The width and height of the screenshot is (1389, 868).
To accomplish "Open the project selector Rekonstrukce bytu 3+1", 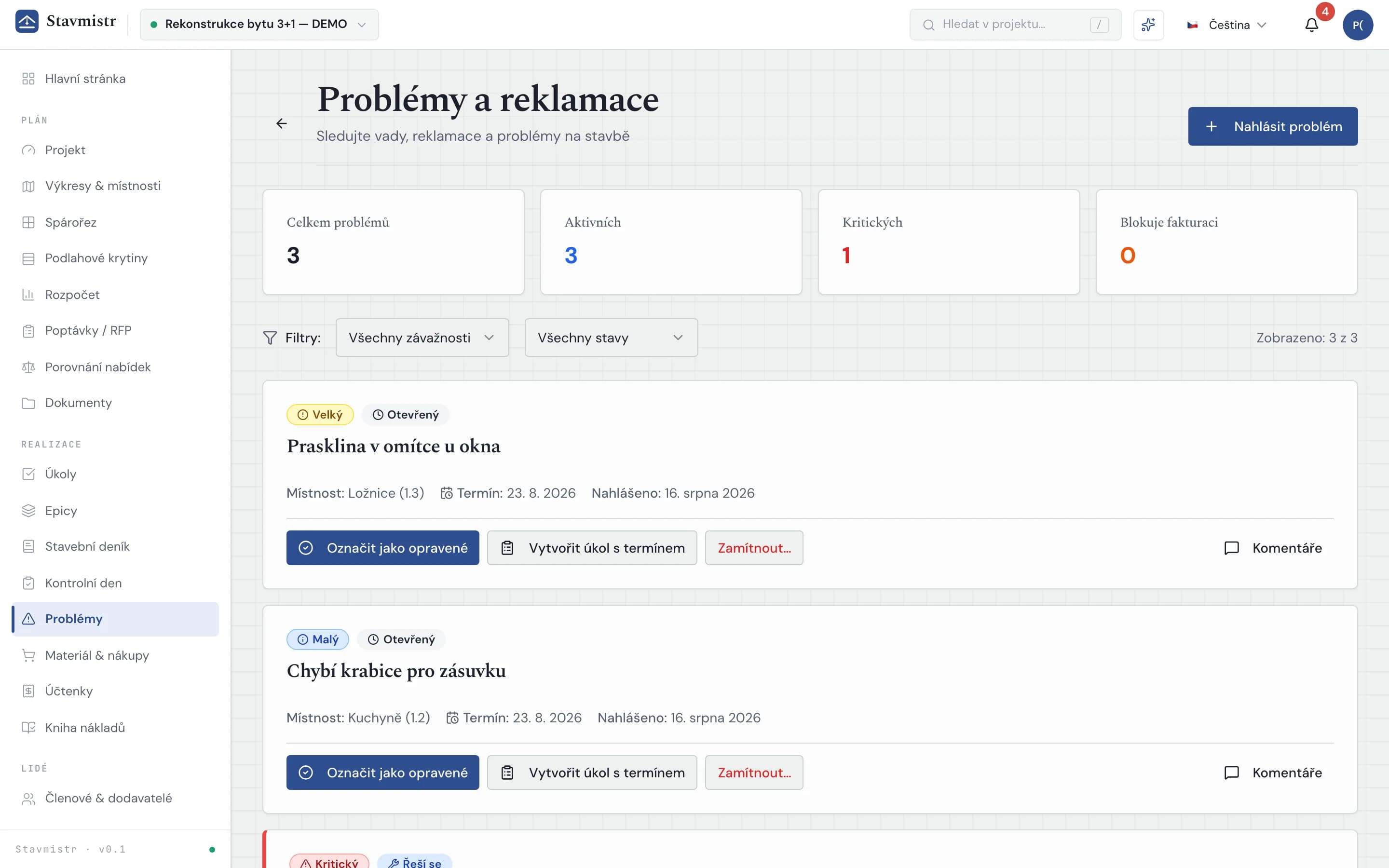I will [259, 24].
